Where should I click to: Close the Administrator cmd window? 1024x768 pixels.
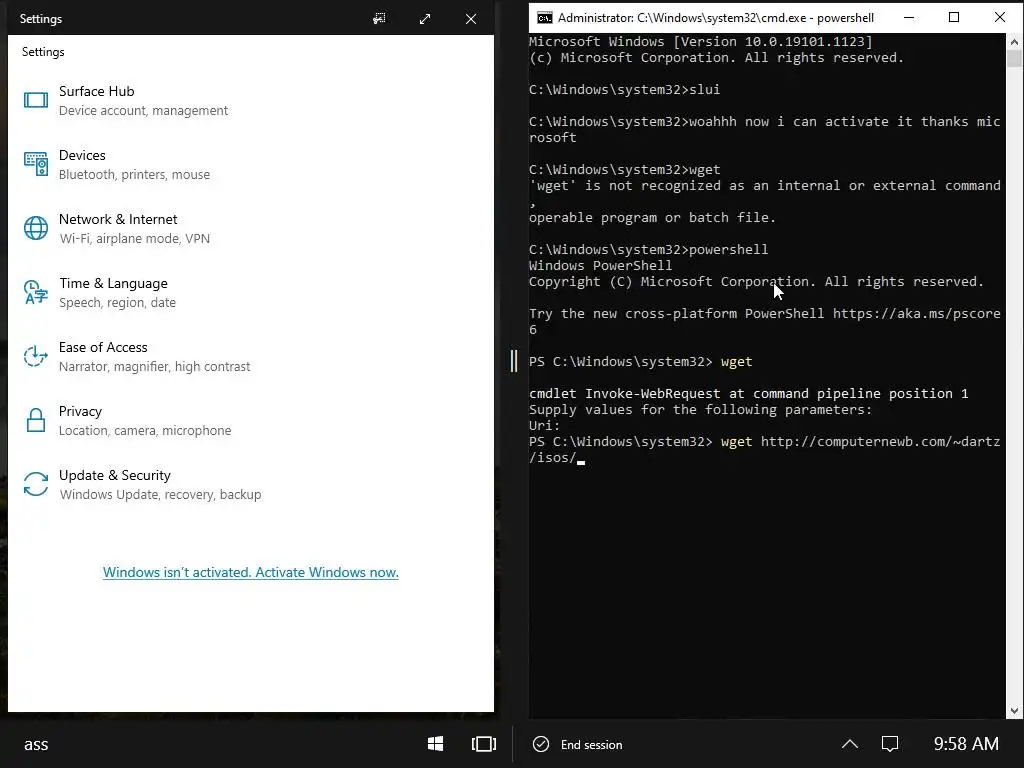tap(1000, 18)
